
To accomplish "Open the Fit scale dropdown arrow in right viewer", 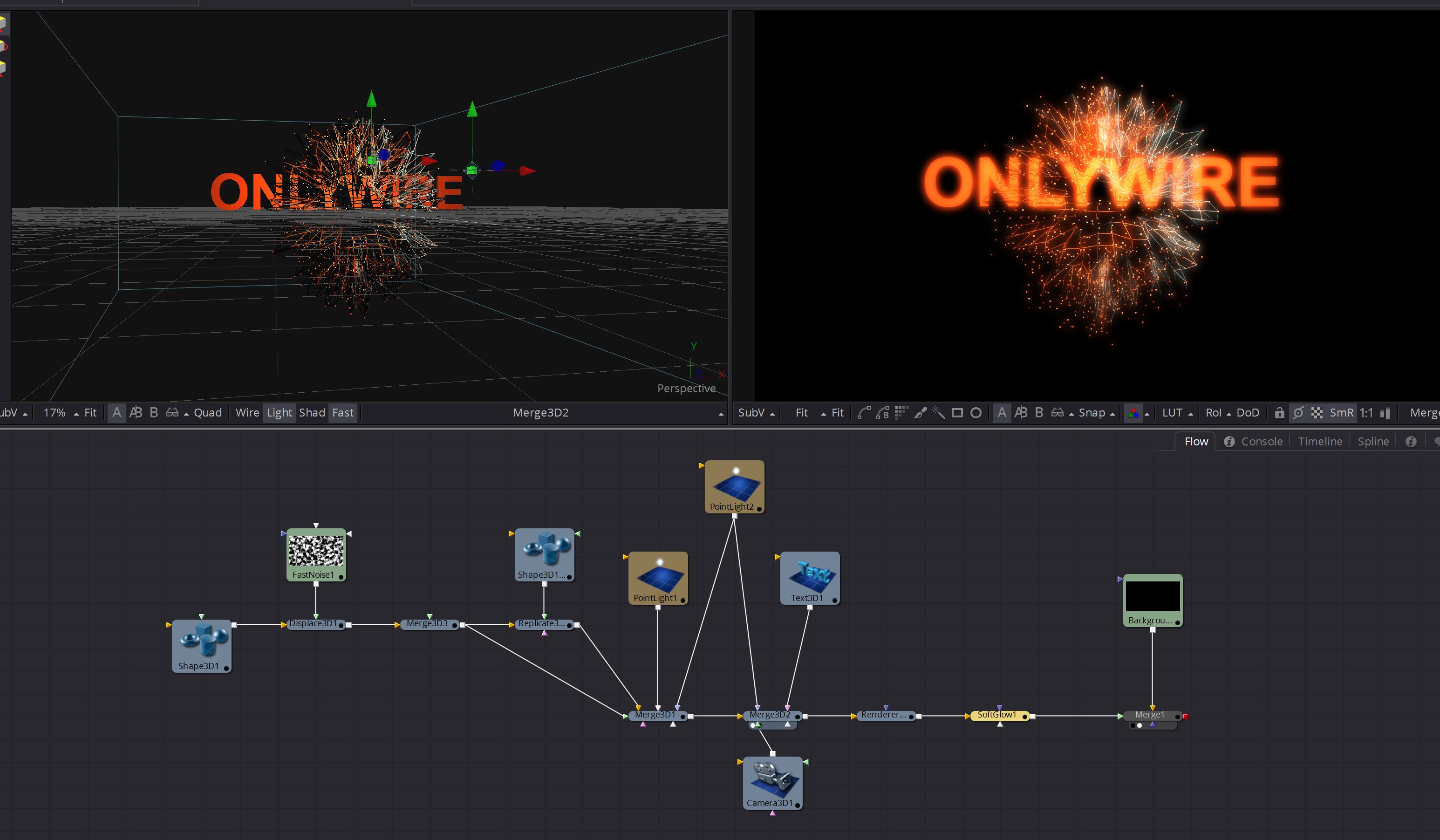I will click(824, 414).
